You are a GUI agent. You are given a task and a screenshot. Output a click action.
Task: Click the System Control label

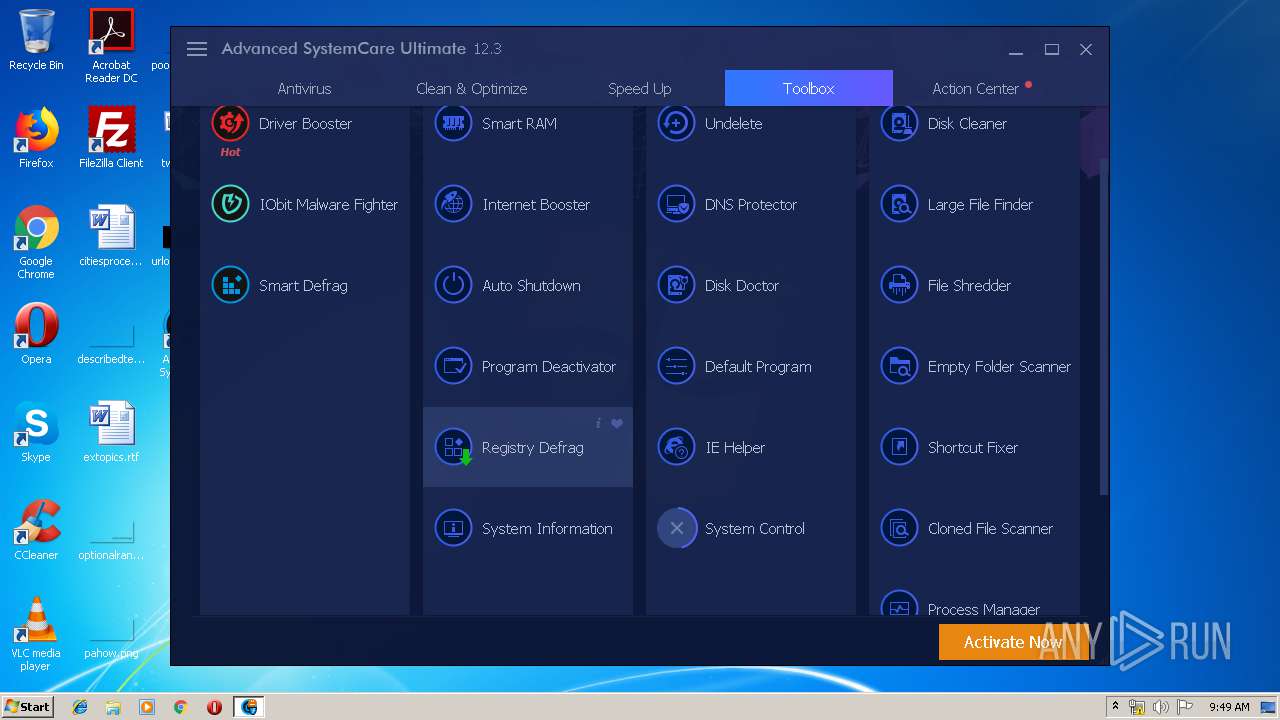coord(754,528)
